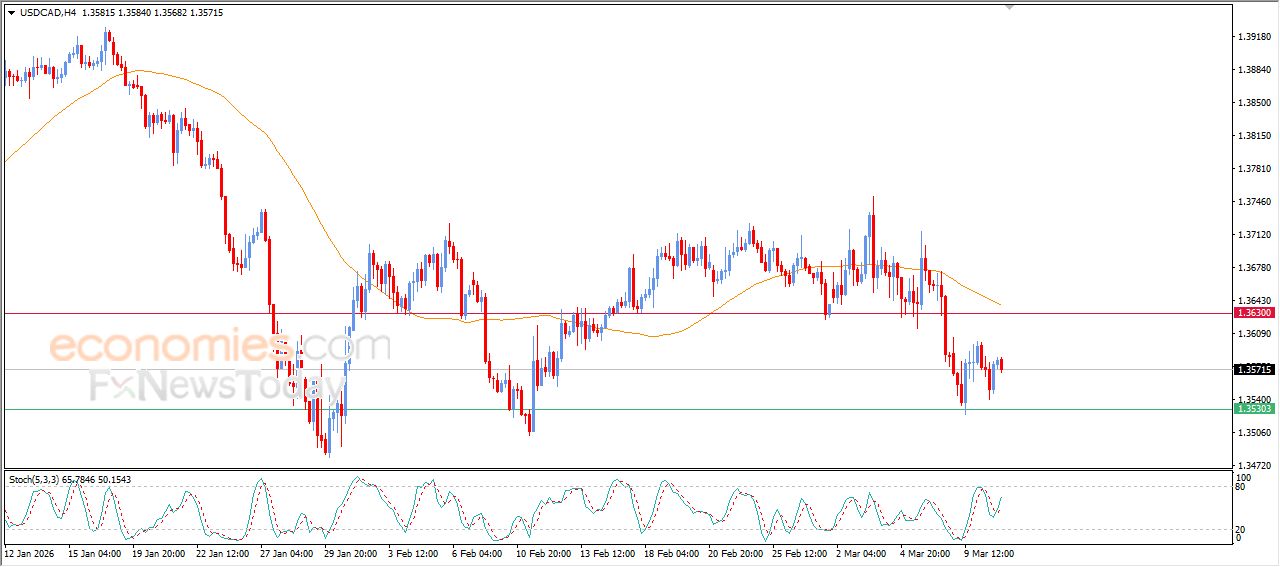
Task: Click the 19 Jan 20:00 time label
Action: click(158, 553)
